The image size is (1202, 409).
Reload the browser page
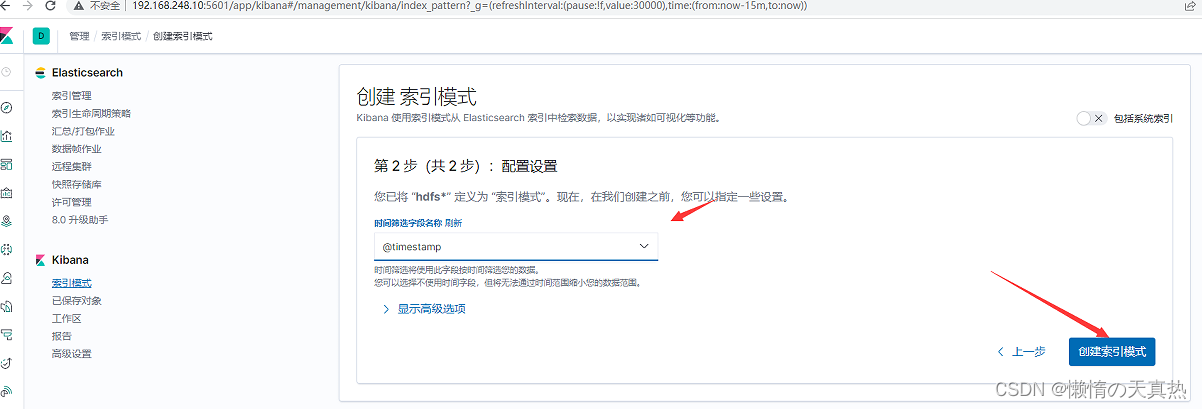52,6
